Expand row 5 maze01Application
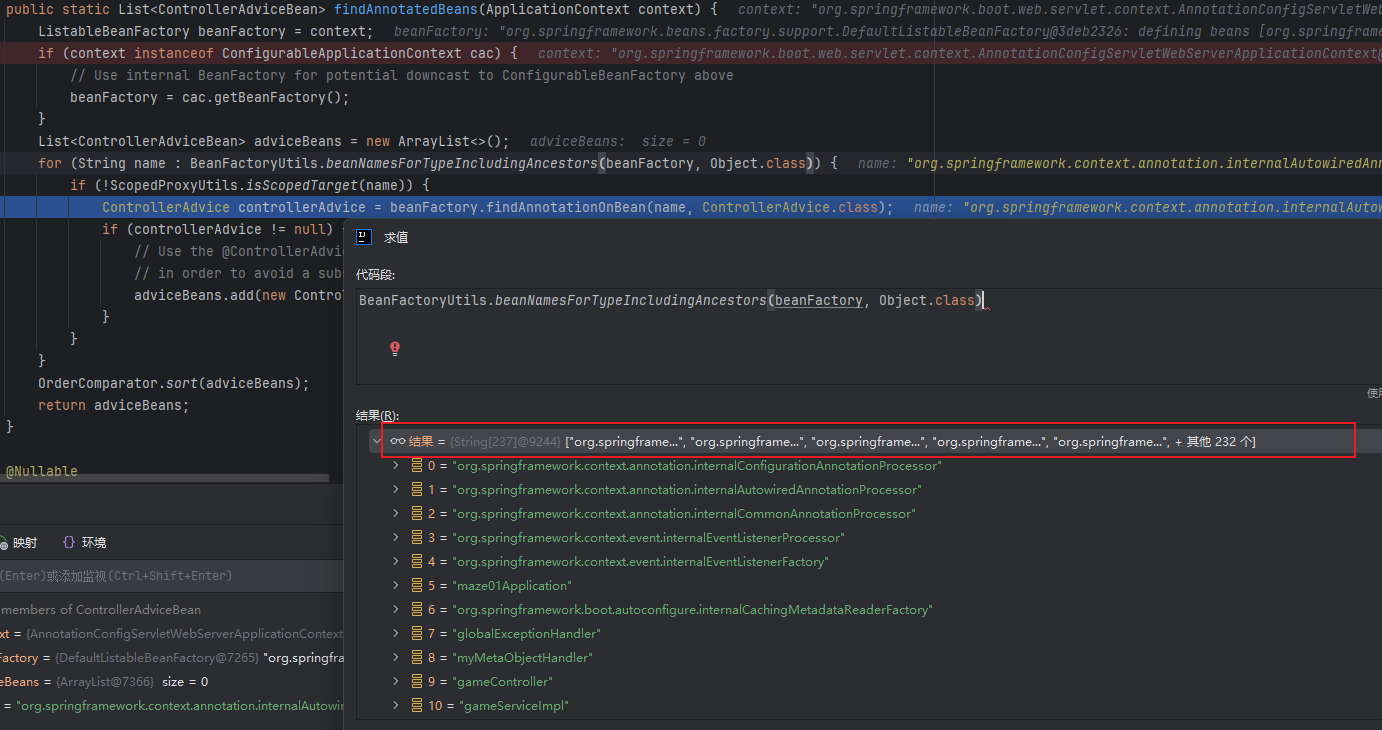Image resolution: width=1382 pixels, height=730 pixels. tap(395, 586)
